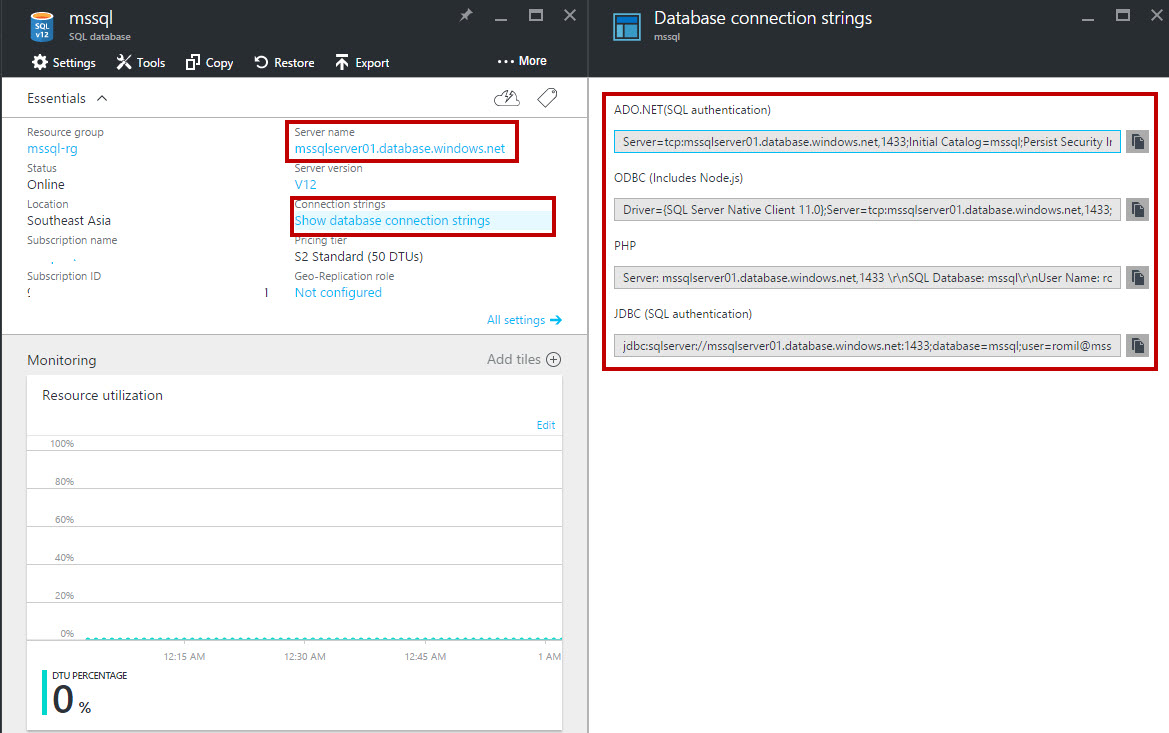Copy the PHP connection string

[x=1138, y=277]
